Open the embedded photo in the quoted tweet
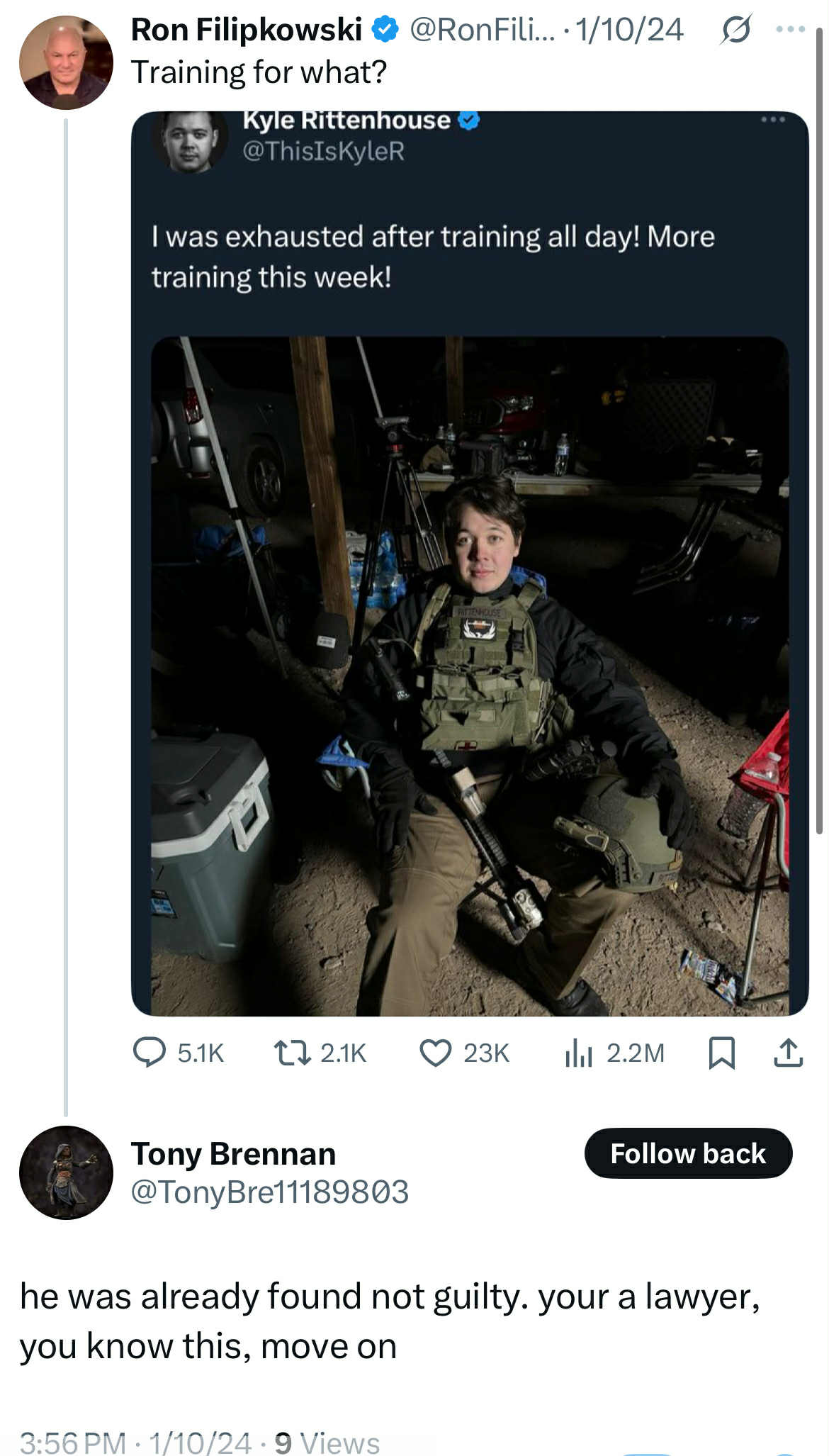 pyautogui.click(x=470, y=676)
